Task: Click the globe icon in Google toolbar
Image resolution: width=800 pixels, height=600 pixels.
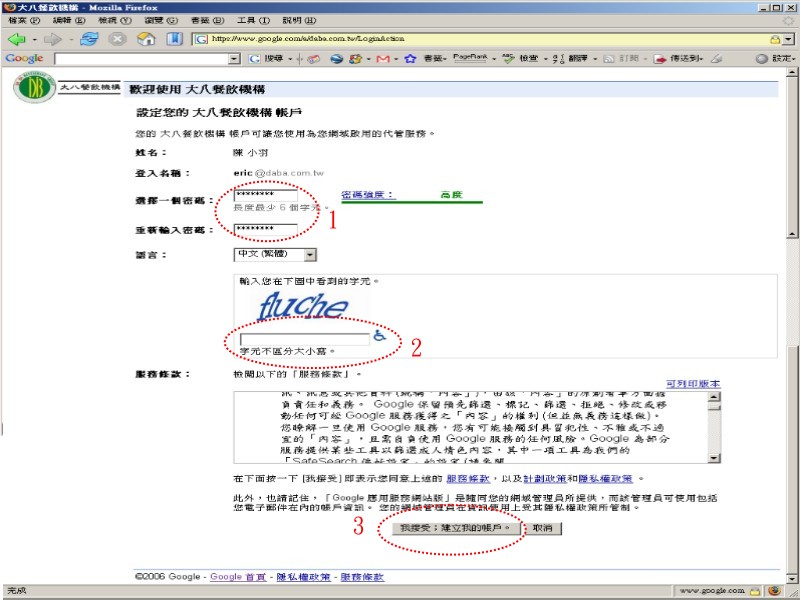Action: pyautogui.click(x=336, y=59)
